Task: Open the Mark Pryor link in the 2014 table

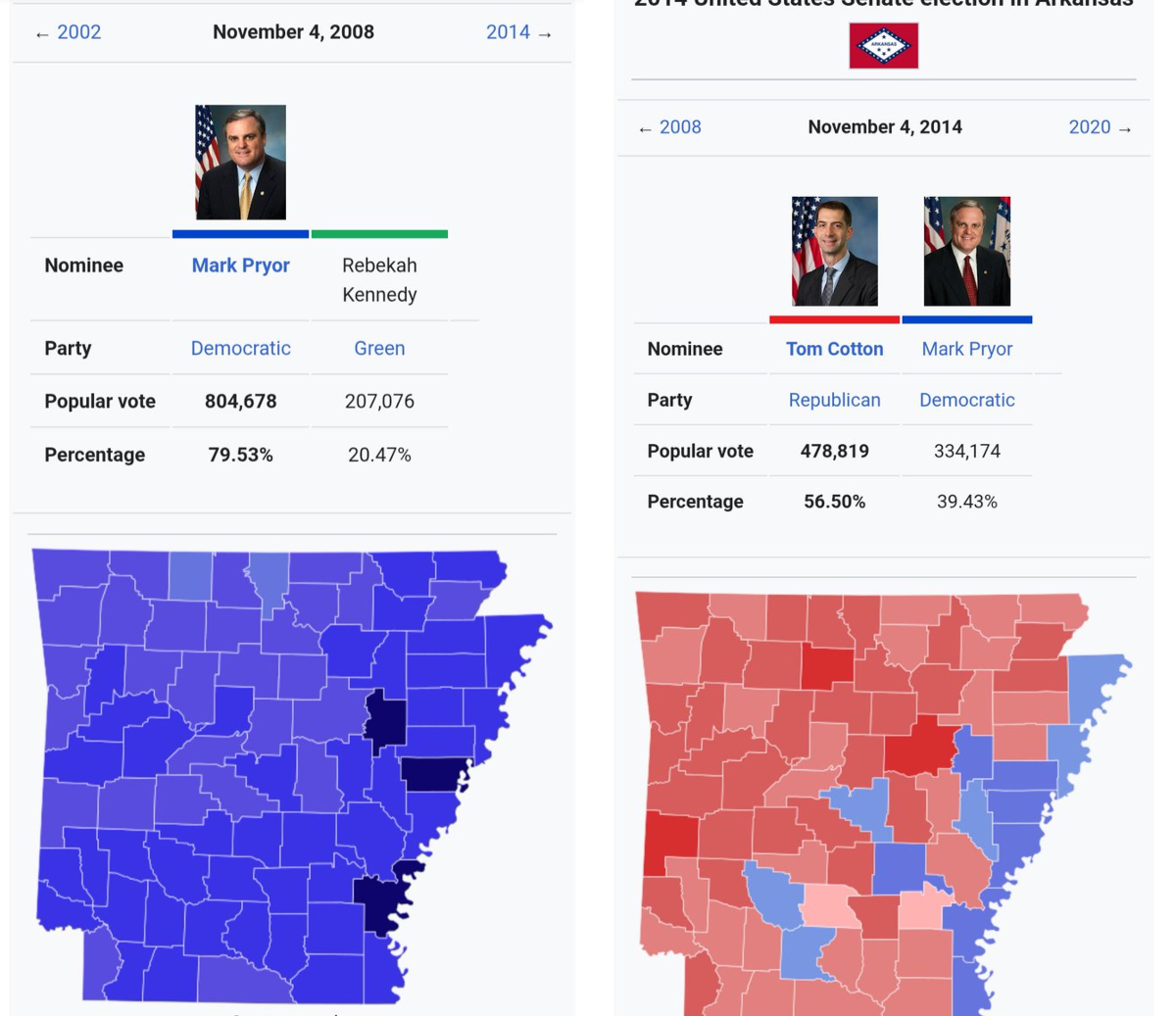Action: [x=967, y=349]
